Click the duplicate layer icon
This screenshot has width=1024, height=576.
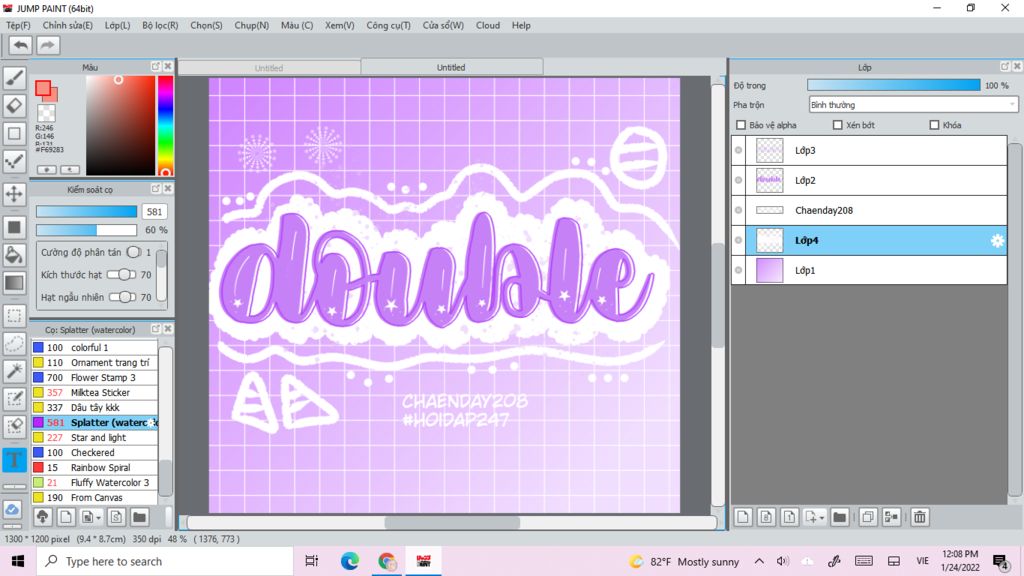tap(868, 517)
